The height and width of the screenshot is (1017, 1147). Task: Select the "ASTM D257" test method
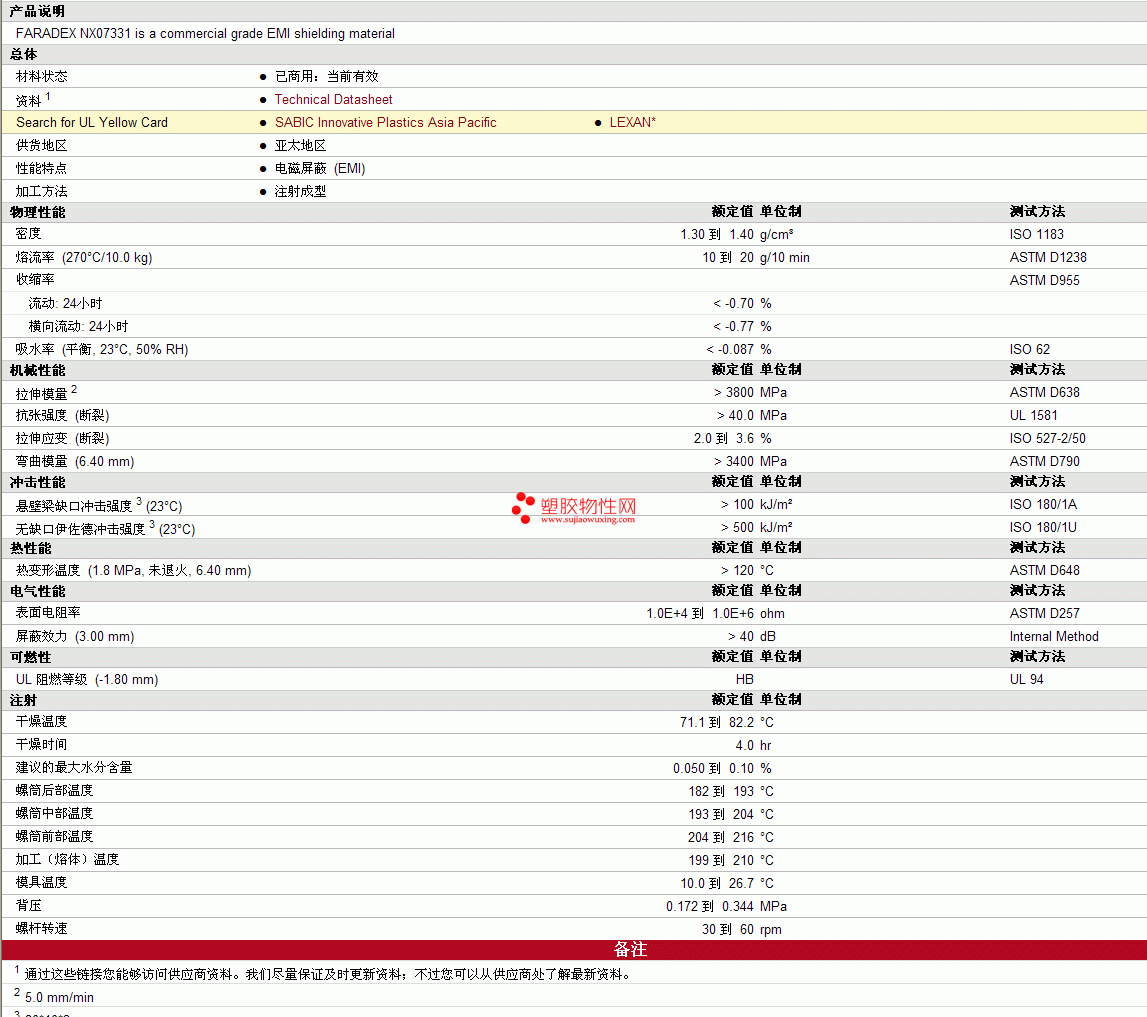pyautogui.click(x=1045, y=613)
